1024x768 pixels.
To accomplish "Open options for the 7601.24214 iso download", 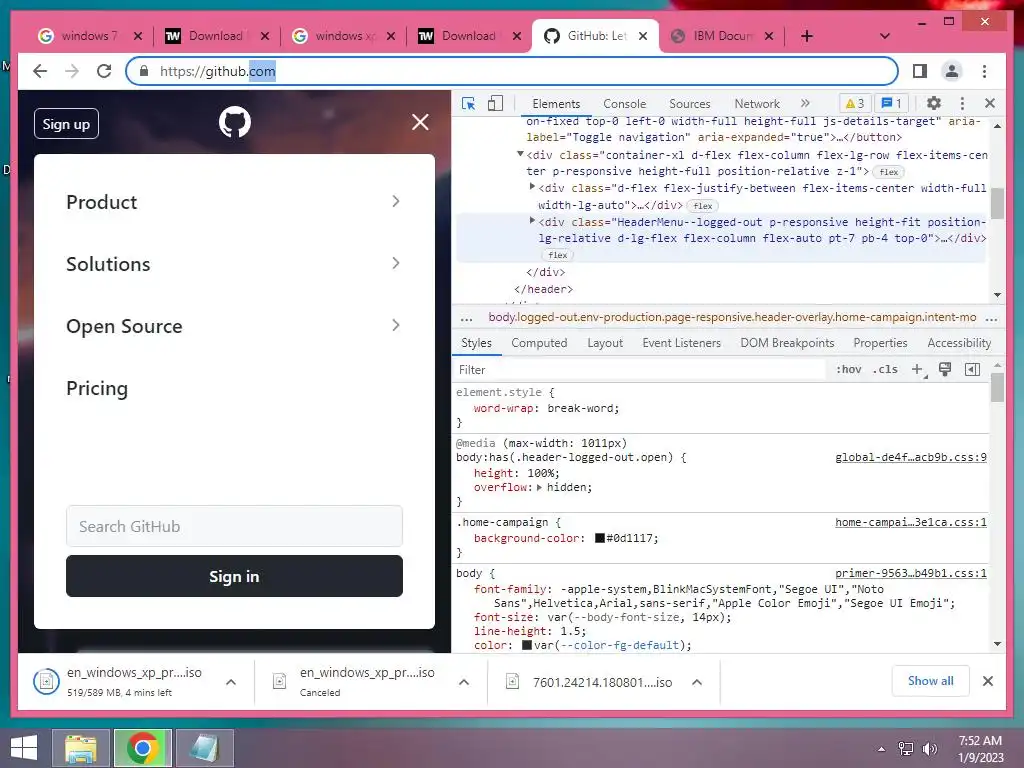I will pyautogui.click(x=697, y=682).
